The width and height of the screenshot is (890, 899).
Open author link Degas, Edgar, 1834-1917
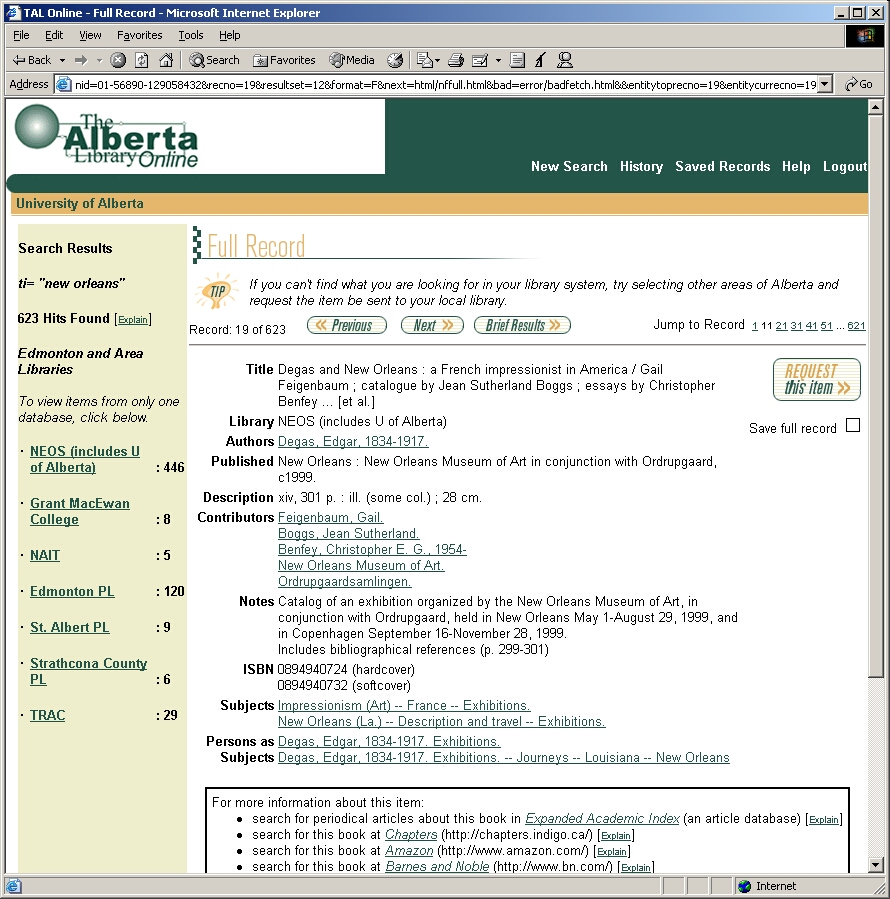[x=353, y=441]
